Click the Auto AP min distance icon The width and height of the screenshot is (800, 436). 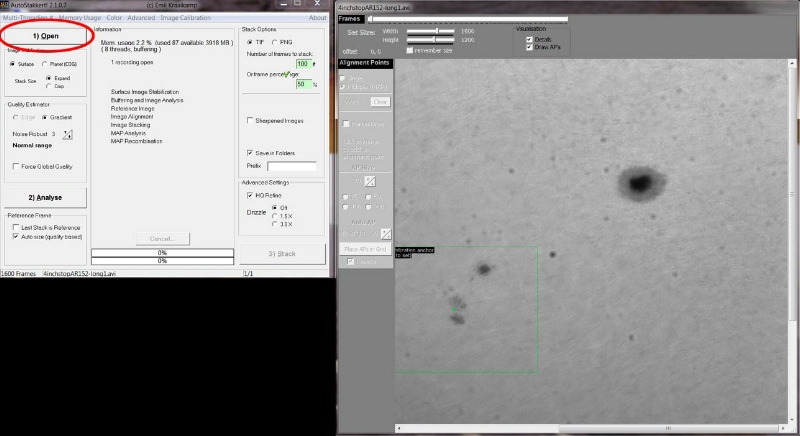pyautogui.click(x=386, y=233)
